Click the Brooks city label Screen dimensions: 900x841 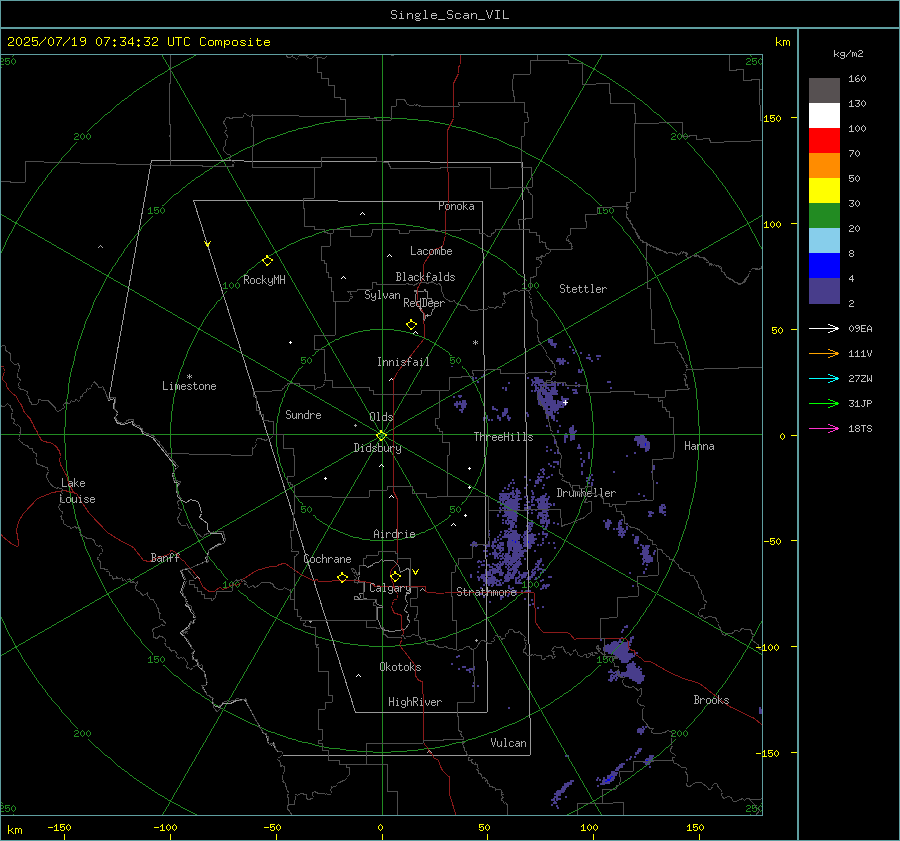pos(711,700)
